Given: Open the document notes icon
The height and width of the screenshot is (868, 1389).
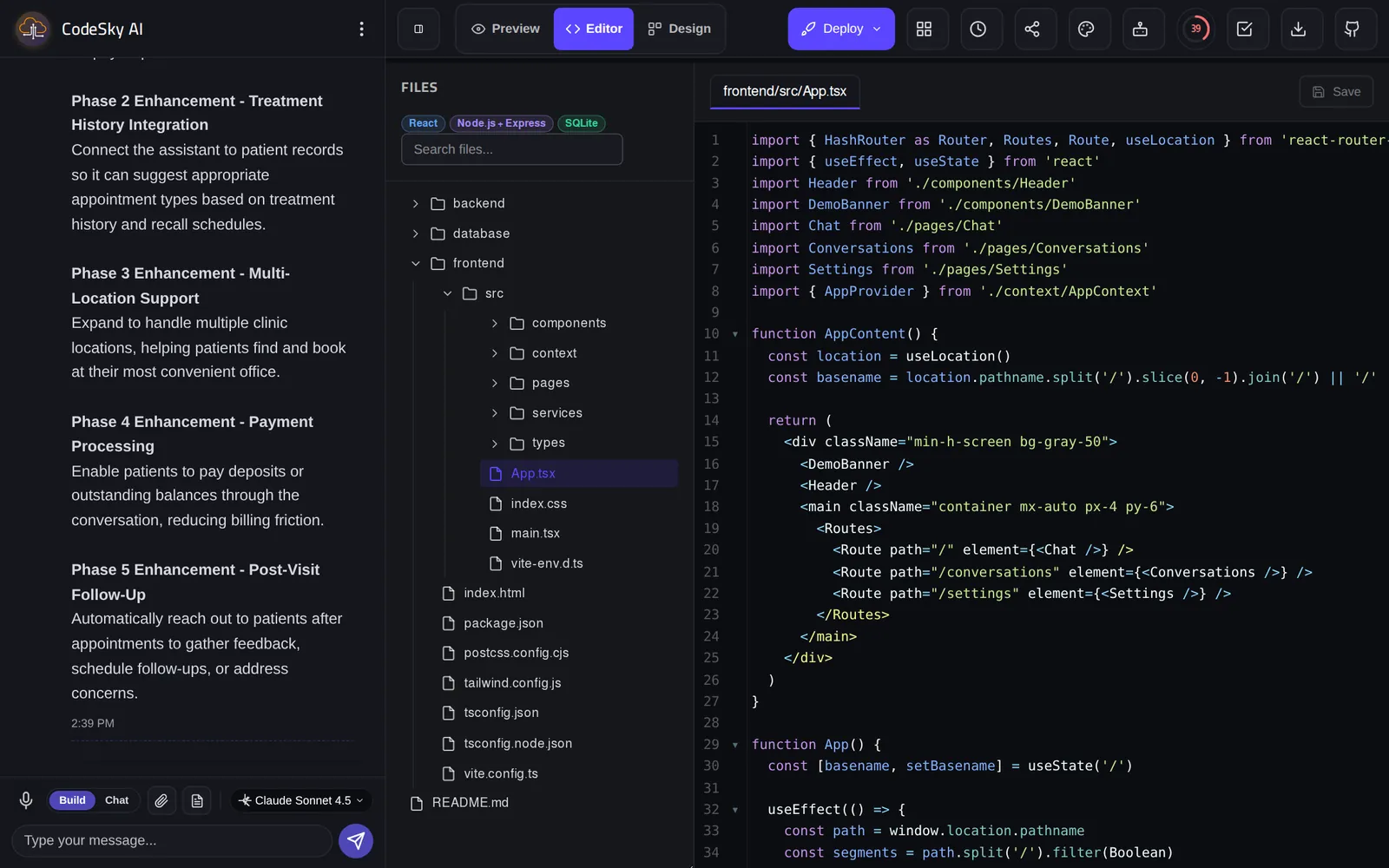Looking at the screenshot, I should coord(197,800).
